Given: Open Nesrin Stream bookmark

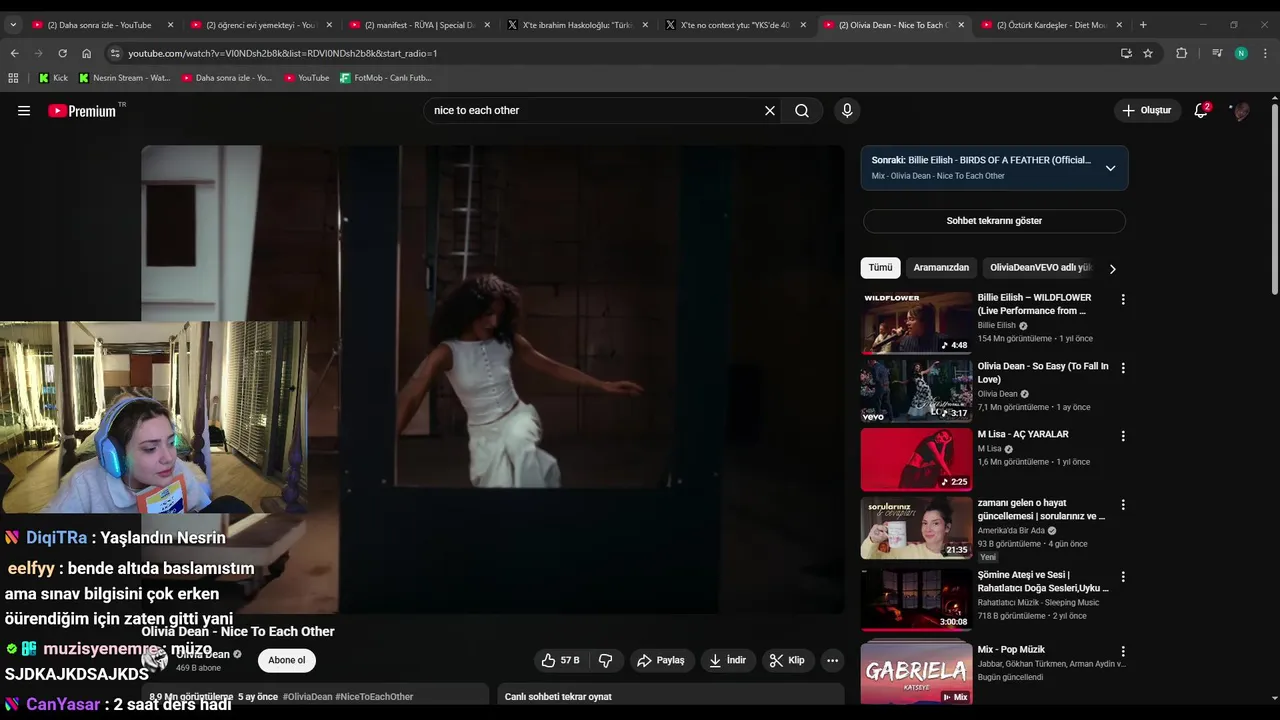Looking at the screenshot, I should point(124,77).
